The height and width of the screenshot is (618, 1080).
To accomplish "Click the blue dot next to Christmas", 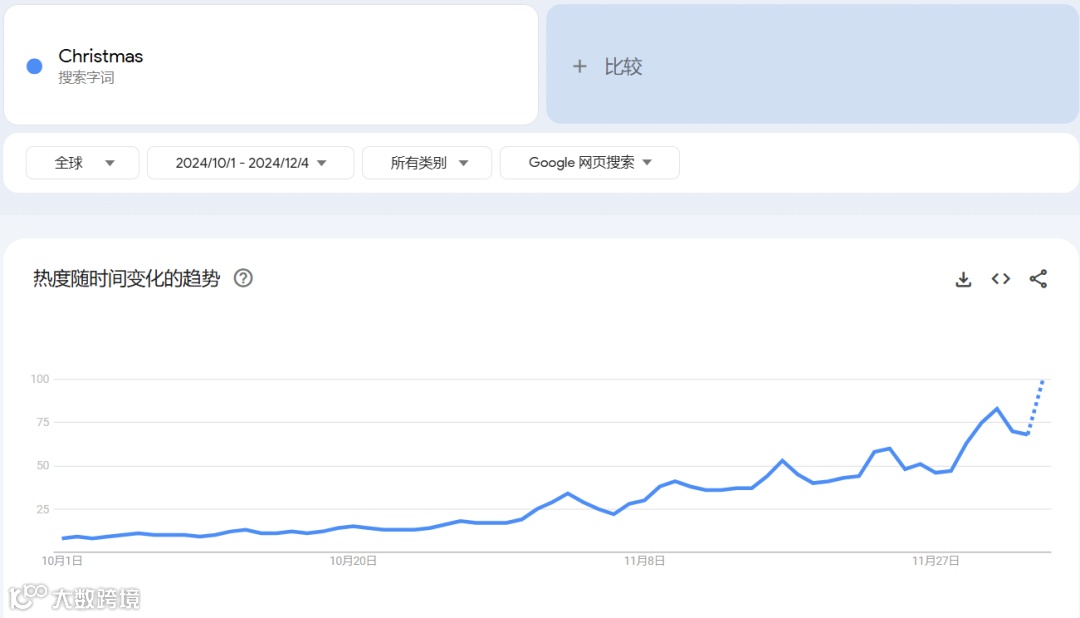I will pos(31,64).
